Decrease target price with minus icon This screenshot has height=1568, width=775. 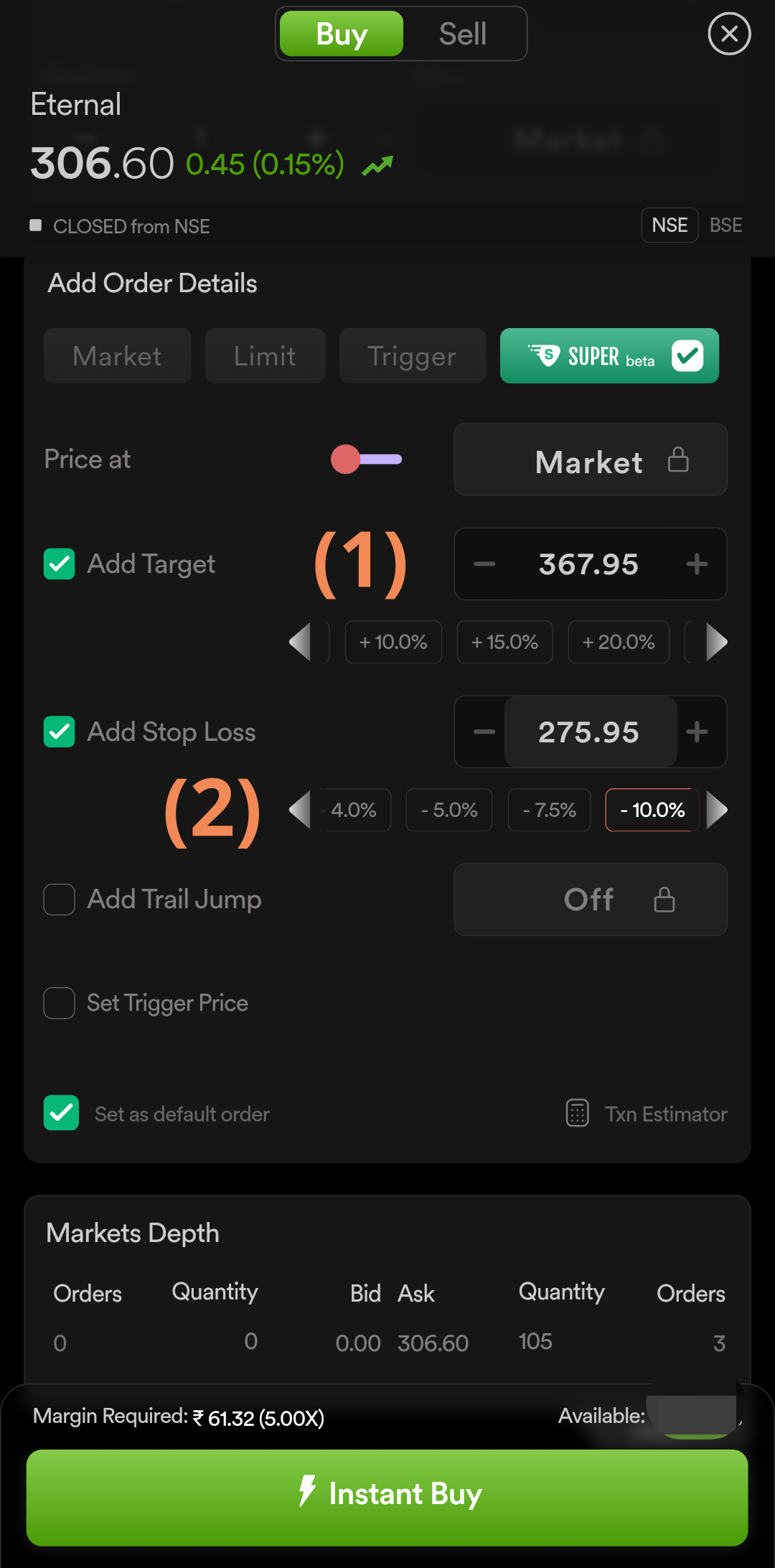484,564
